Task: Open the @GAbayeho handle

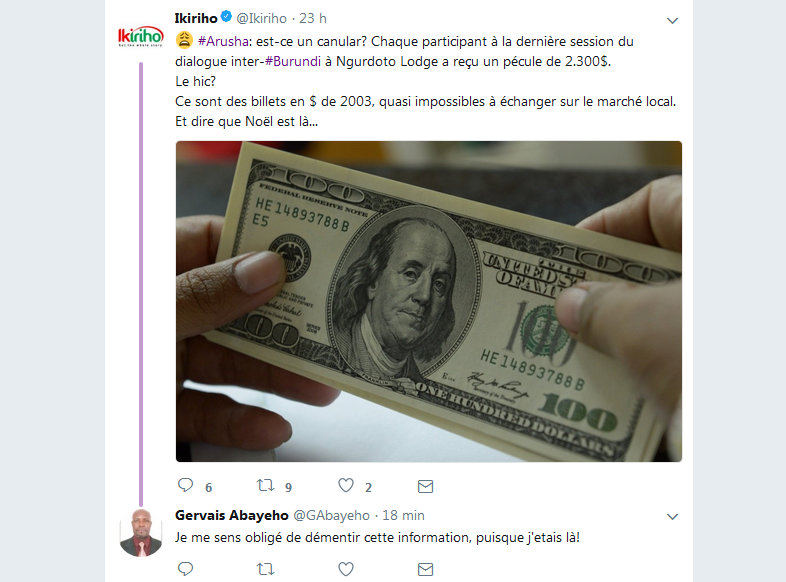Action: point(331,515)
